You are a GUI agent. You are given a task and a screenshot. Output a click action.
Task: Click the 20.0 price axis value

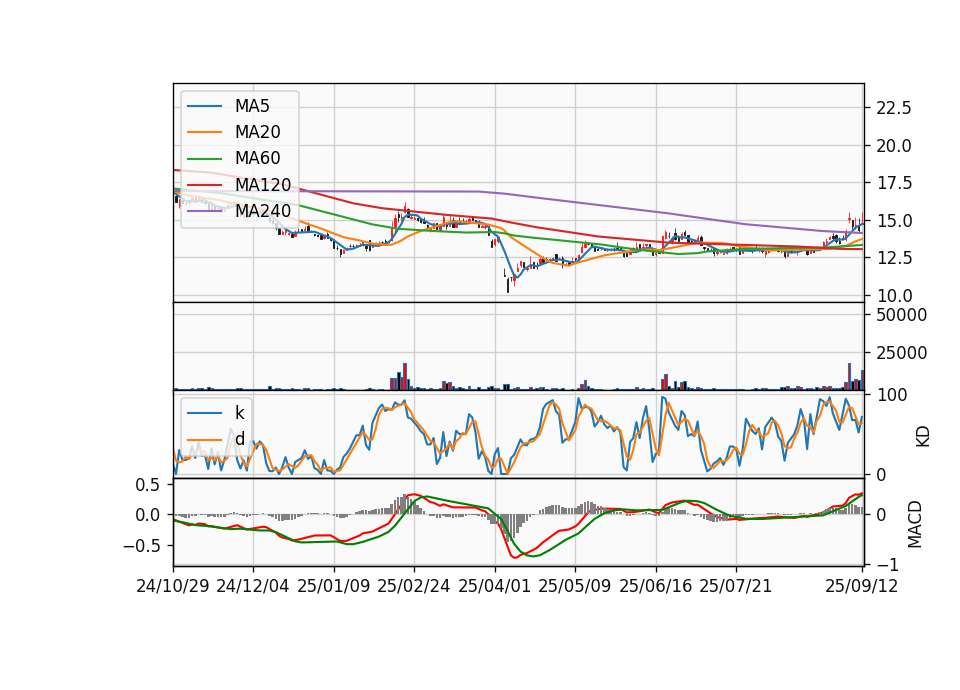click(x=894, y=146)
